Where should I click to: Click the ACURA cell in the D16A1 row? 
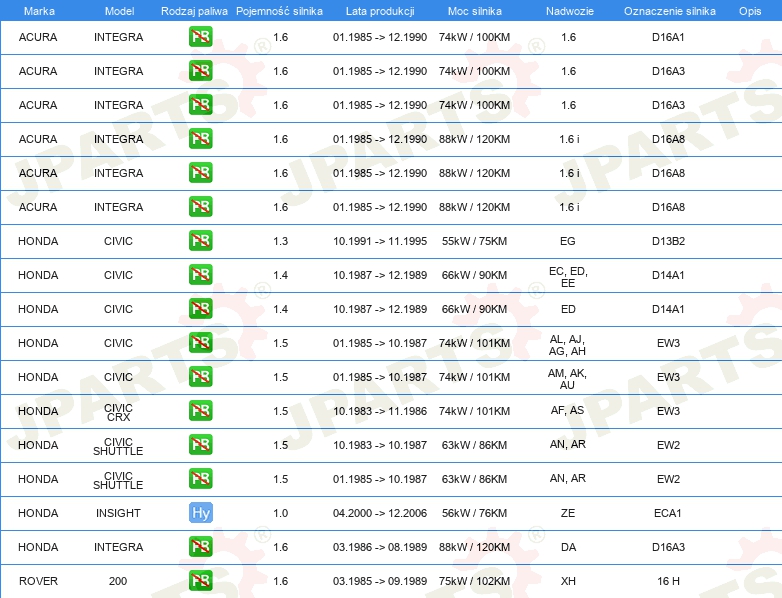(x=38, y=37)
